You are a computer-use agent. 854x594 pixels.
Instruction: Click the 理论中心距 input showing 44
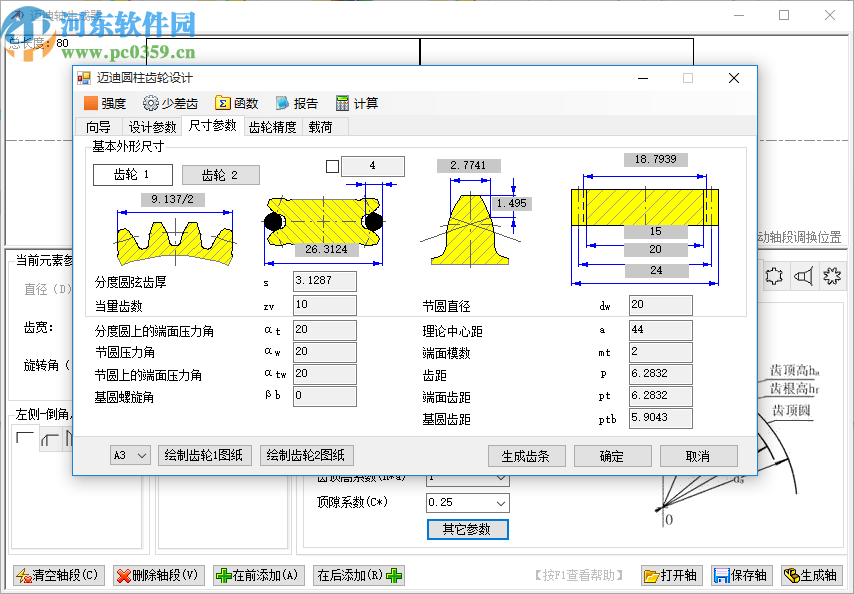660,330
